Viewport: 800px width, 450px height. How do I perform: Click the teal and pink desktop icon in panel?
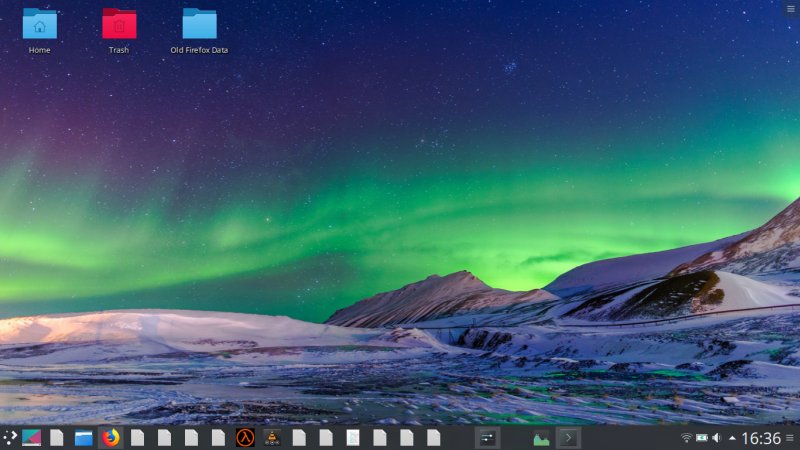tap(32, 438)
